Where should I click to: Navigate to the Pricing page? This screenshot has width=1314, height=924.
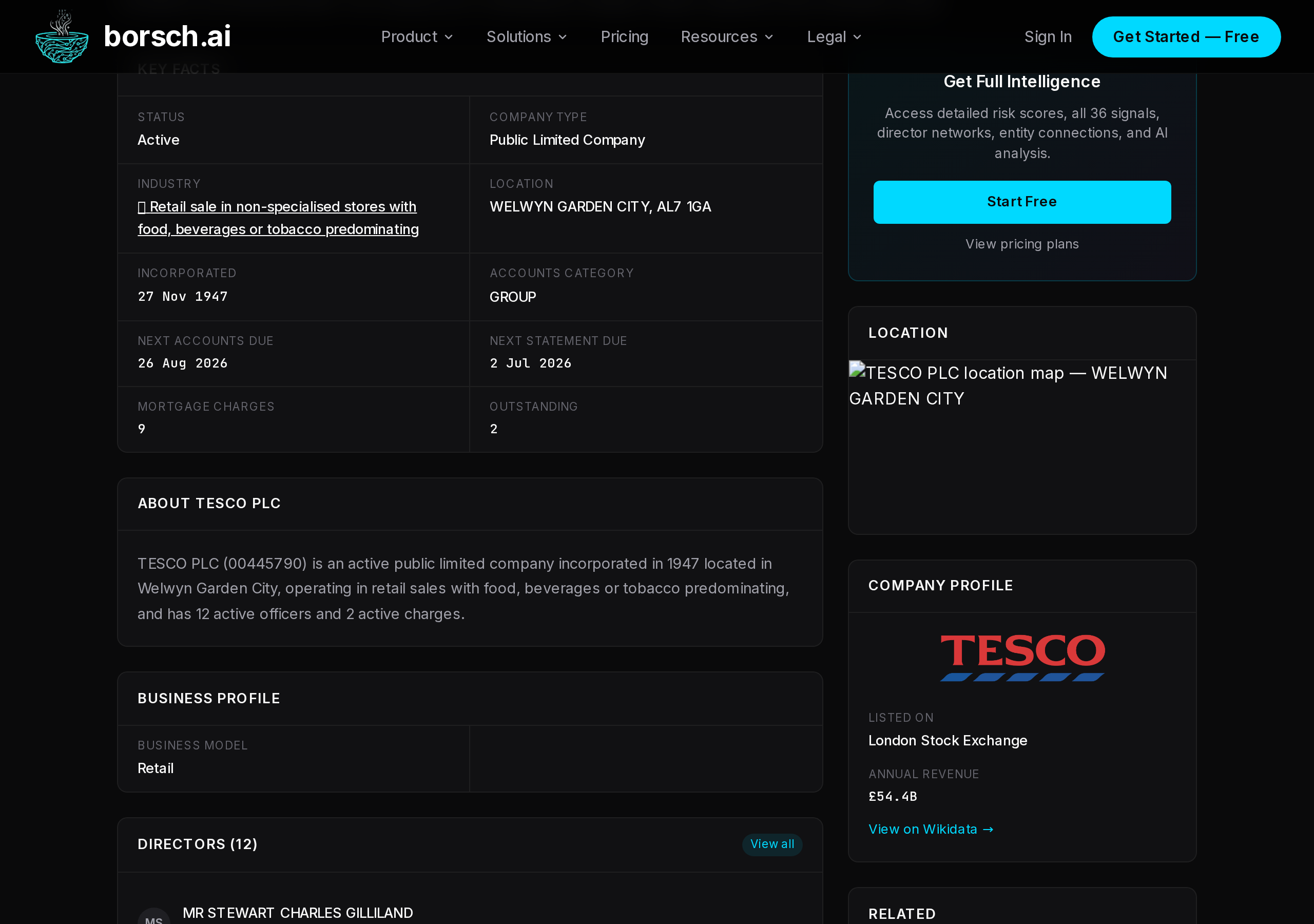624,36
